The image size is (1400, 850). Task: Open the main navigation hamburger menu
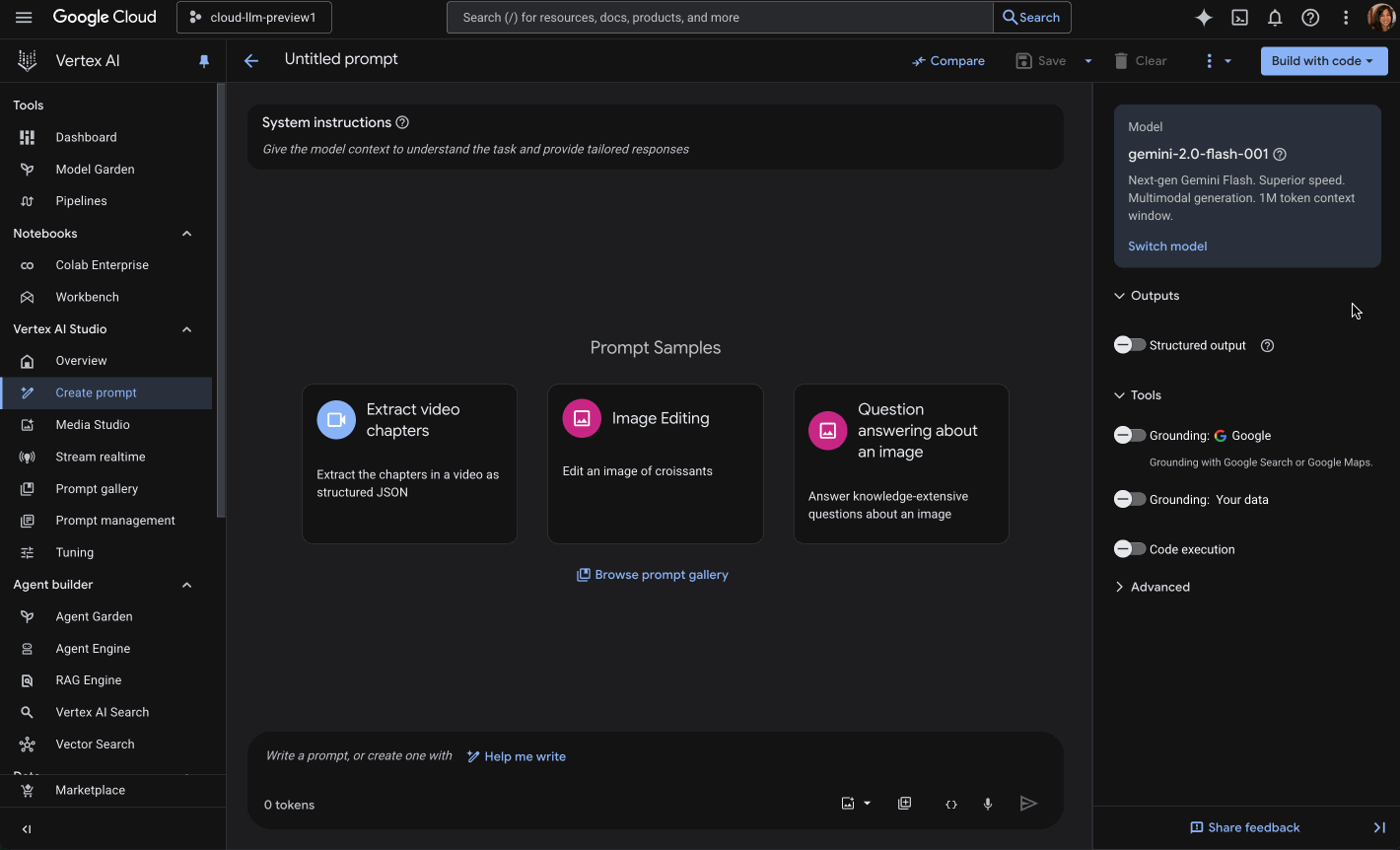[x=24, y=18]
